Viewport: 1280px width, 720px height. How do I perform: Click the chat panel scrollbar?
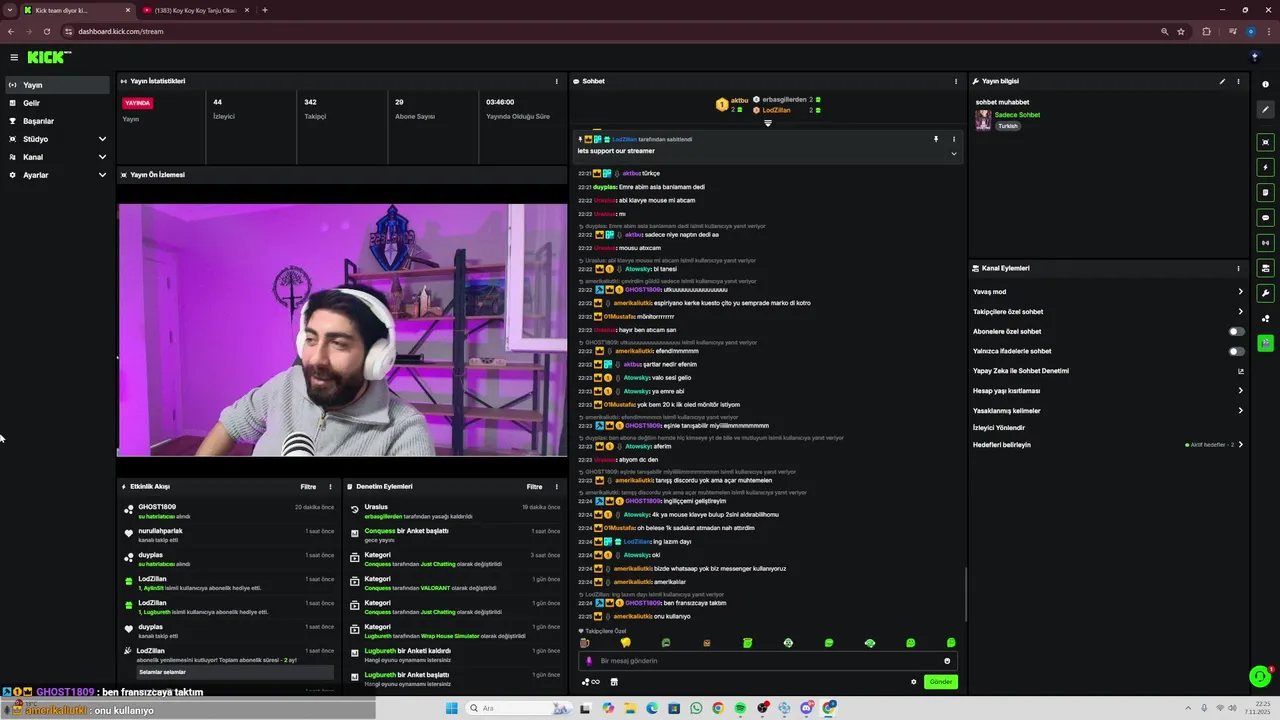click(x=965, y=594)
